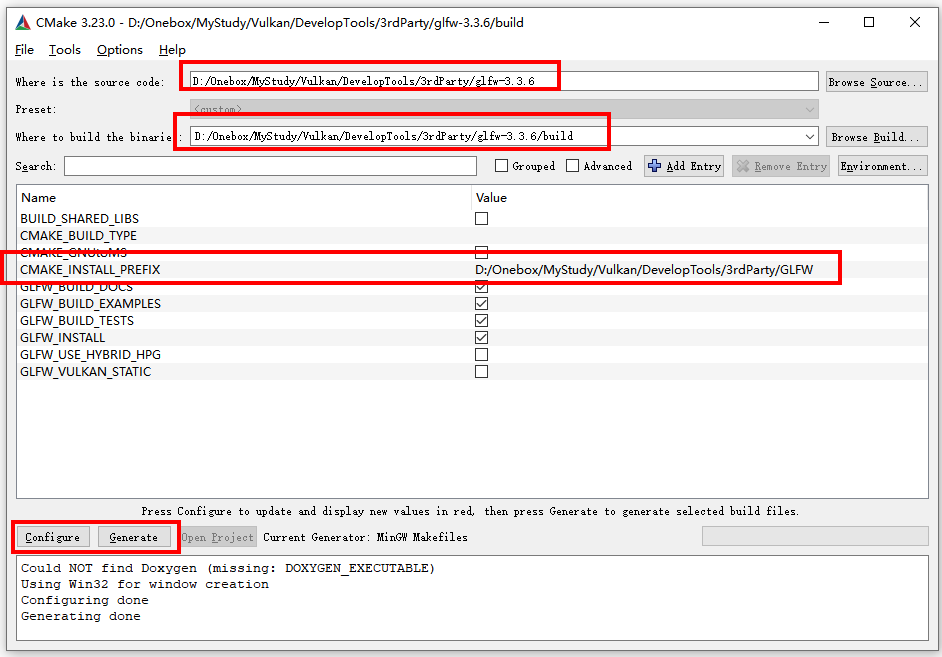Image resolution: width=942 pixels, height=657 pixels.
Task: Toggle the Advanced checkbox
Action: click(573, 166)
